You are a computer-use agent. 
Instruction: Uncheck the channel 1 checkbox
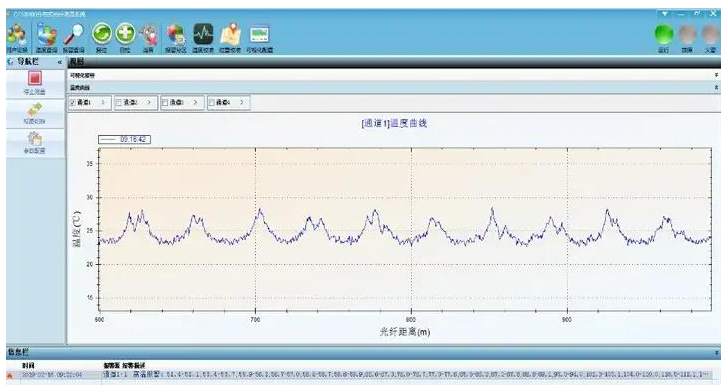click(x=73, y=103)
